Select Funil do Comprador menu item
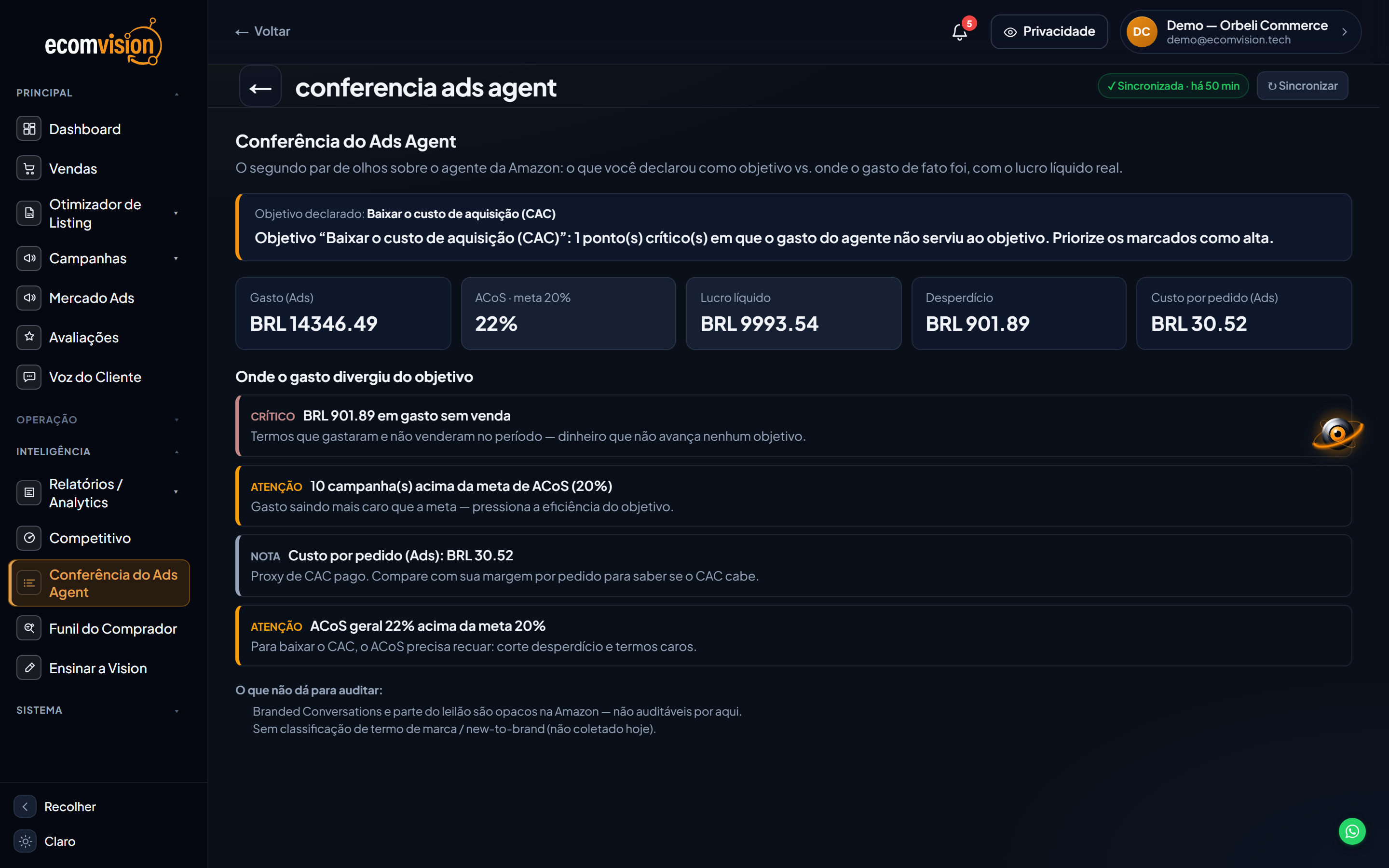1389x868 pixels. coord(99,629)
